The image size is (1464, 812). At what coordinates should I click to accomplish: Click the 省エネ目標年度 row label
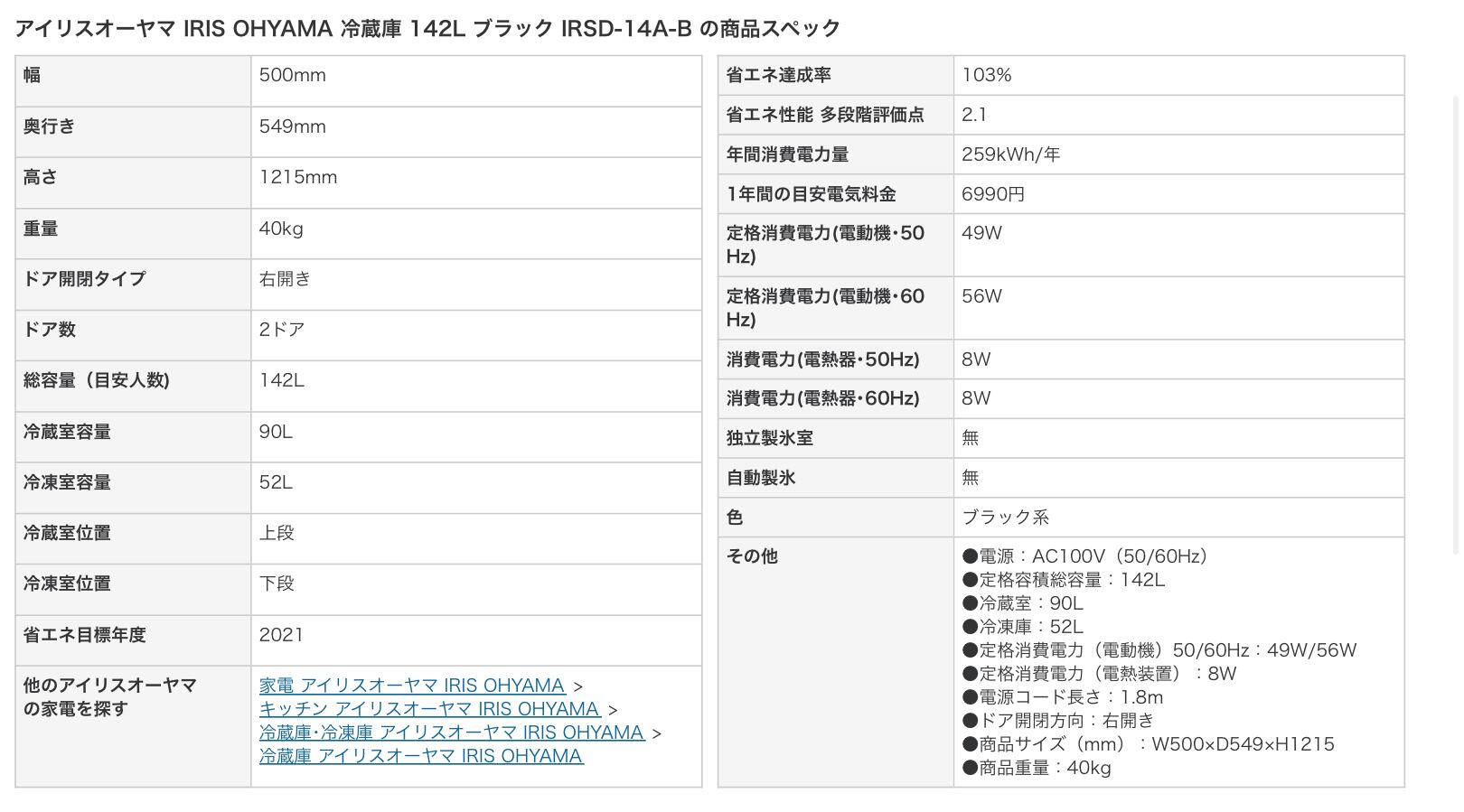(85, 635)
